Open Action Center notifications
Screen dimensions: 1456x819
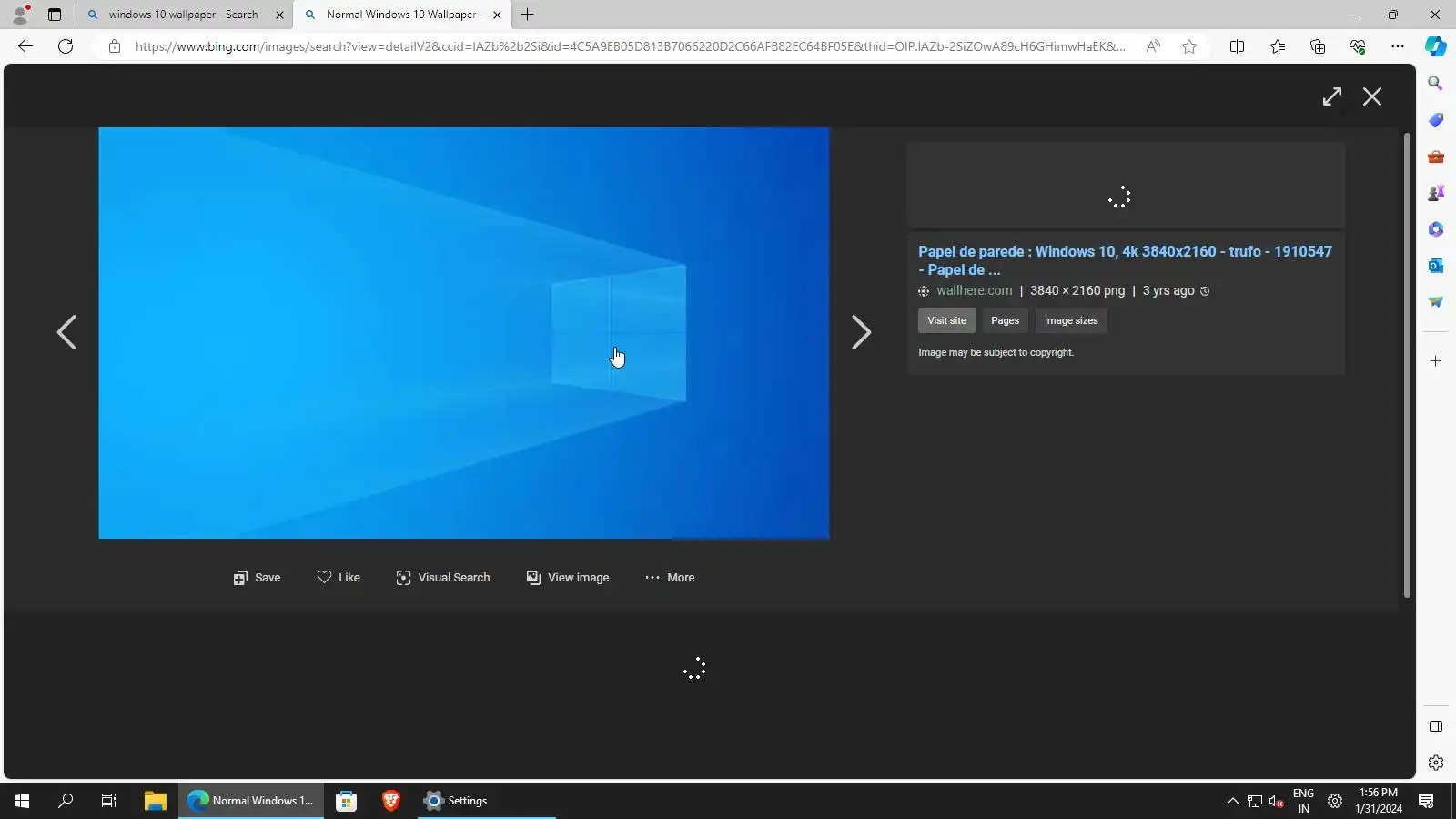pos(1426,801)
